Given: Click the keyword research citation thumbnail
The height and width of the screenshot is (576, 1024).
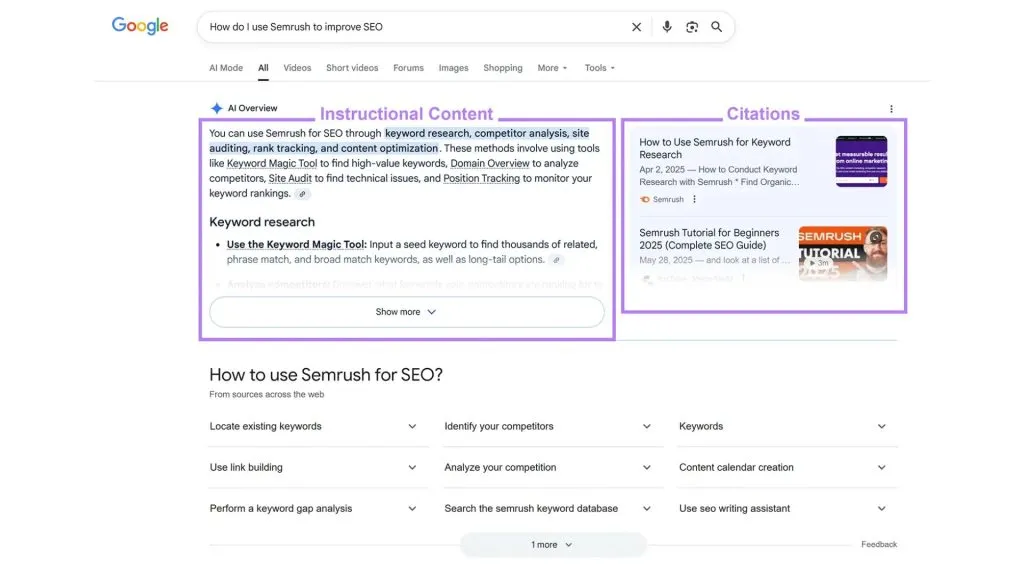Looking at the screenshot, I should click(x=861, y=161).
